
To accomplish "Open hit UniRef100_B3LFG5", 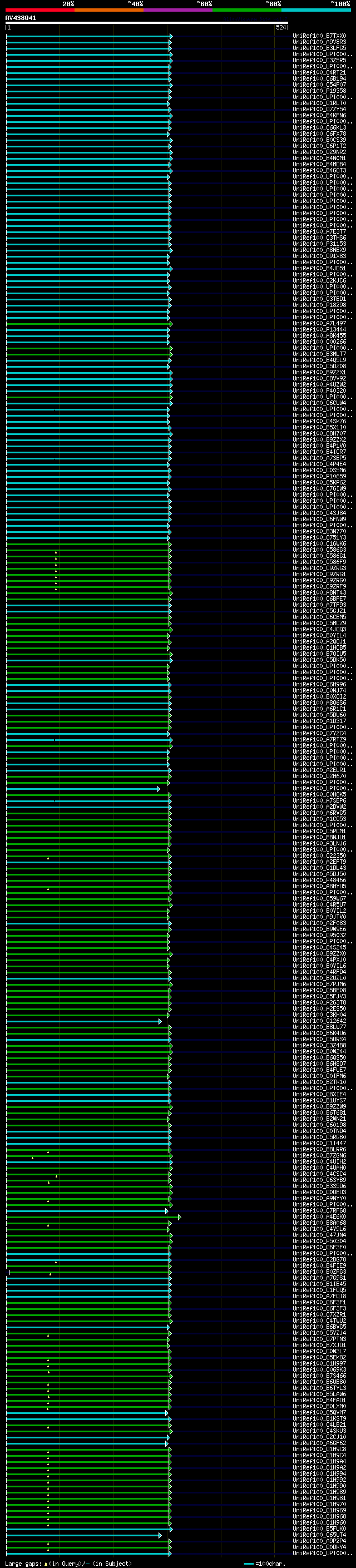I will (x=319, y=48).
